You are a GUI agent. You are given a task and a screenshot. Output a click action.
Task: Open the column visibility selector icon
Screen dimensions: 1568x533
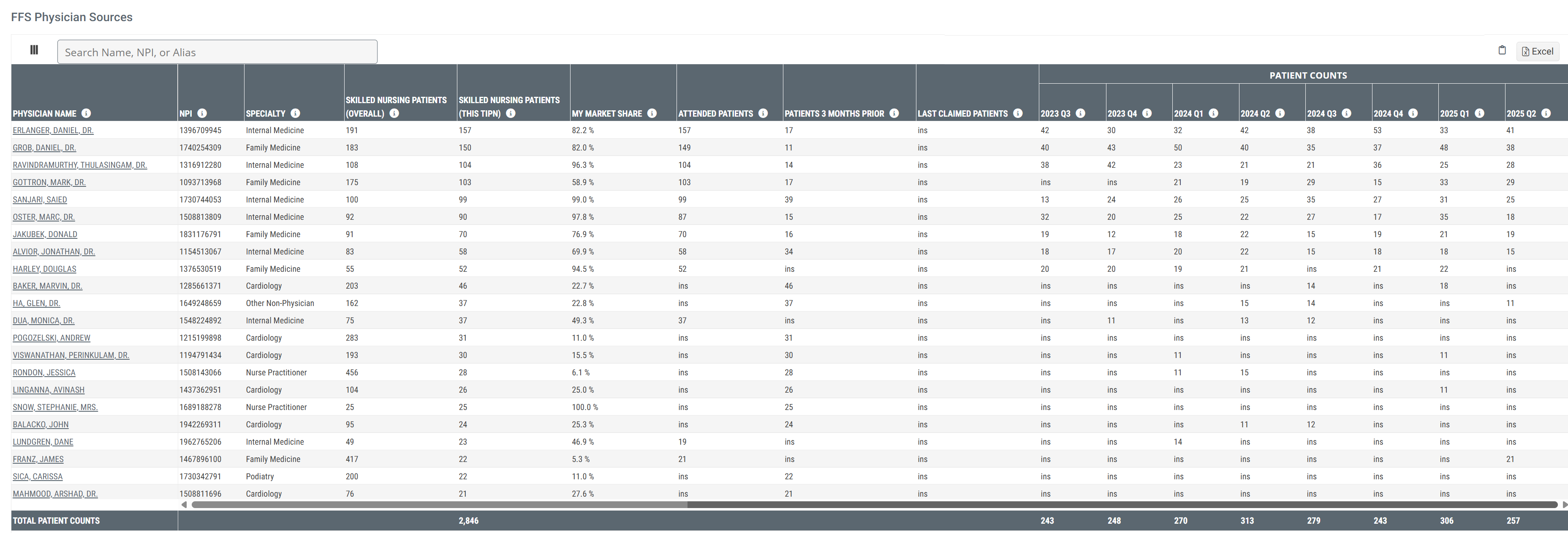tap(34, 50)
